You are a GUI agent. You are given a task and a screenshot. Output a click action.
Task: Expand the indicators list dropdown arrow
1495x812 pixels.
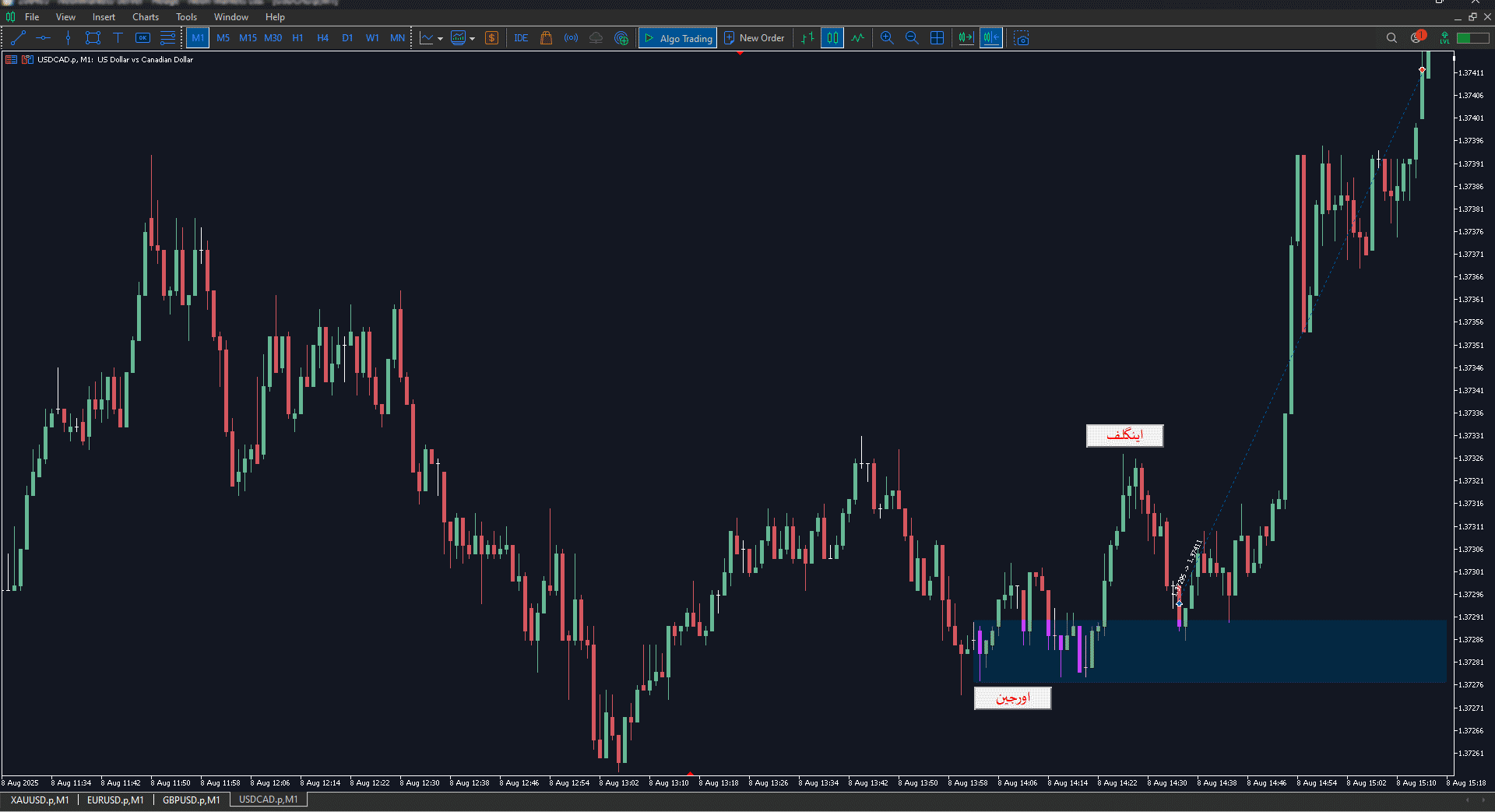[x=473, y=38]
